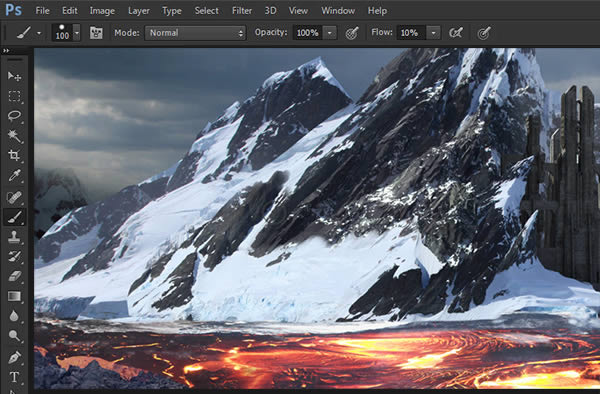Select the Crop tool
The image size is (600, 394).
pyautogui.click(x=14, y=155)
